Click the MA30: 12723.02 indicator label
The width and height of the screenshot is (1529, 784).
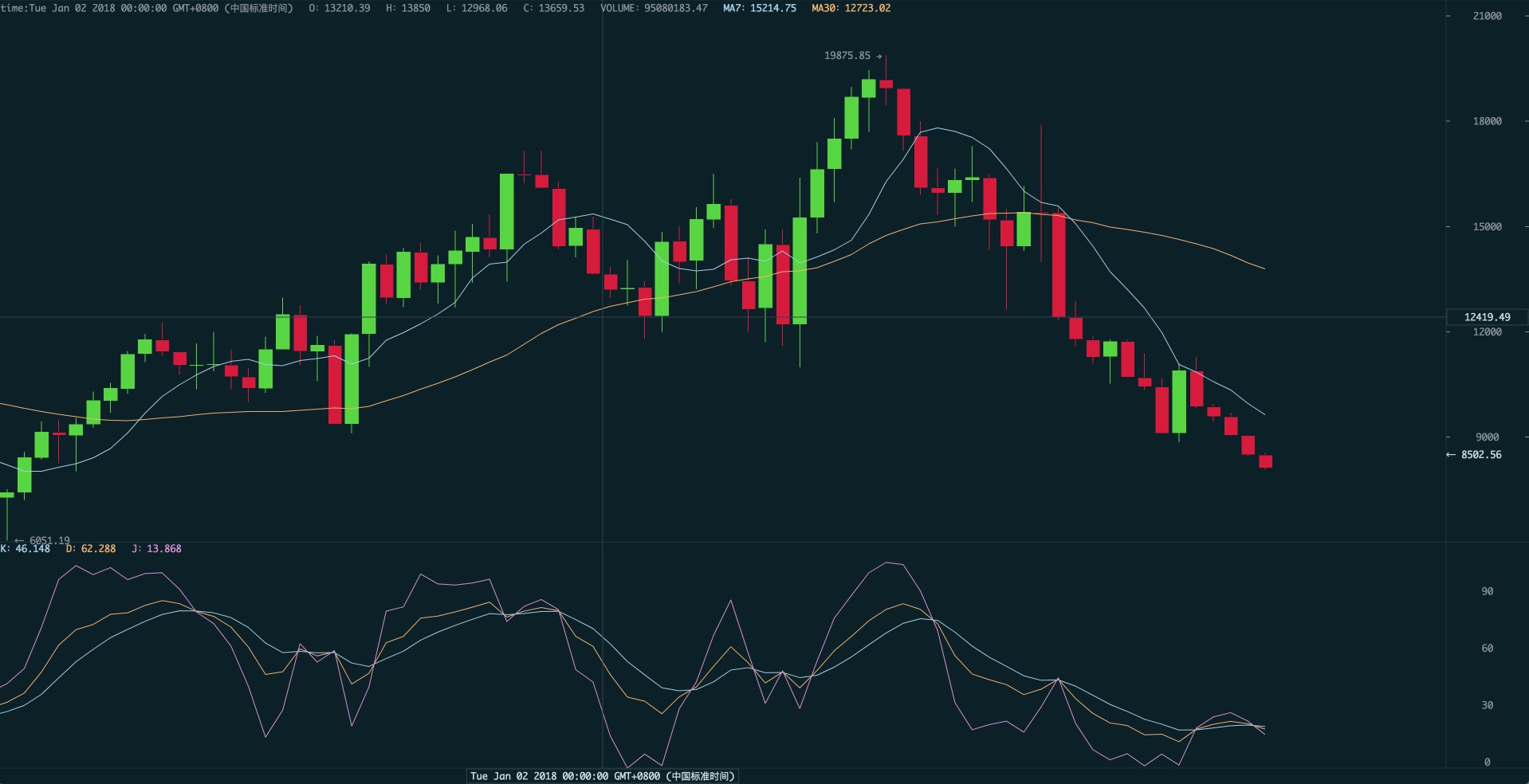click(851, 8)
